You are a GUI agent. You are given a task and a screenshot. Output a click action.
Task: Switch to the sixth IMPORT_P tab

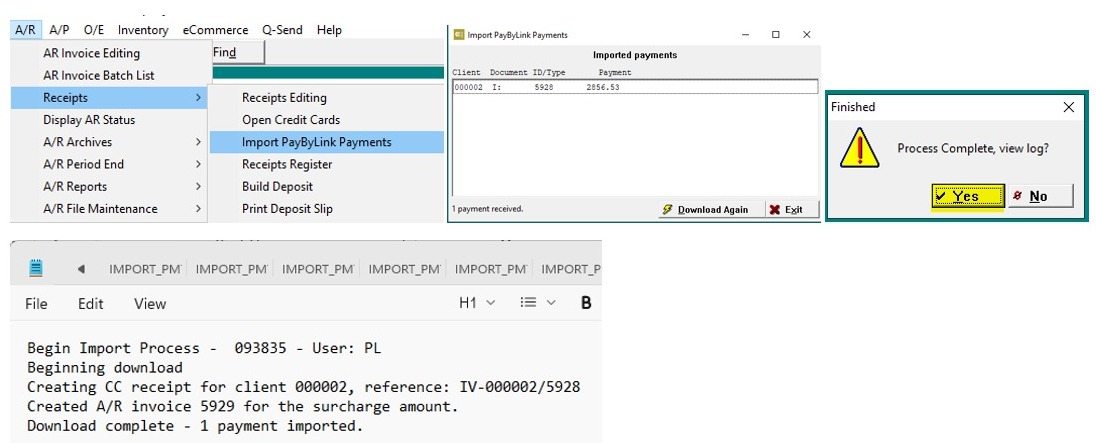point(570,269)
